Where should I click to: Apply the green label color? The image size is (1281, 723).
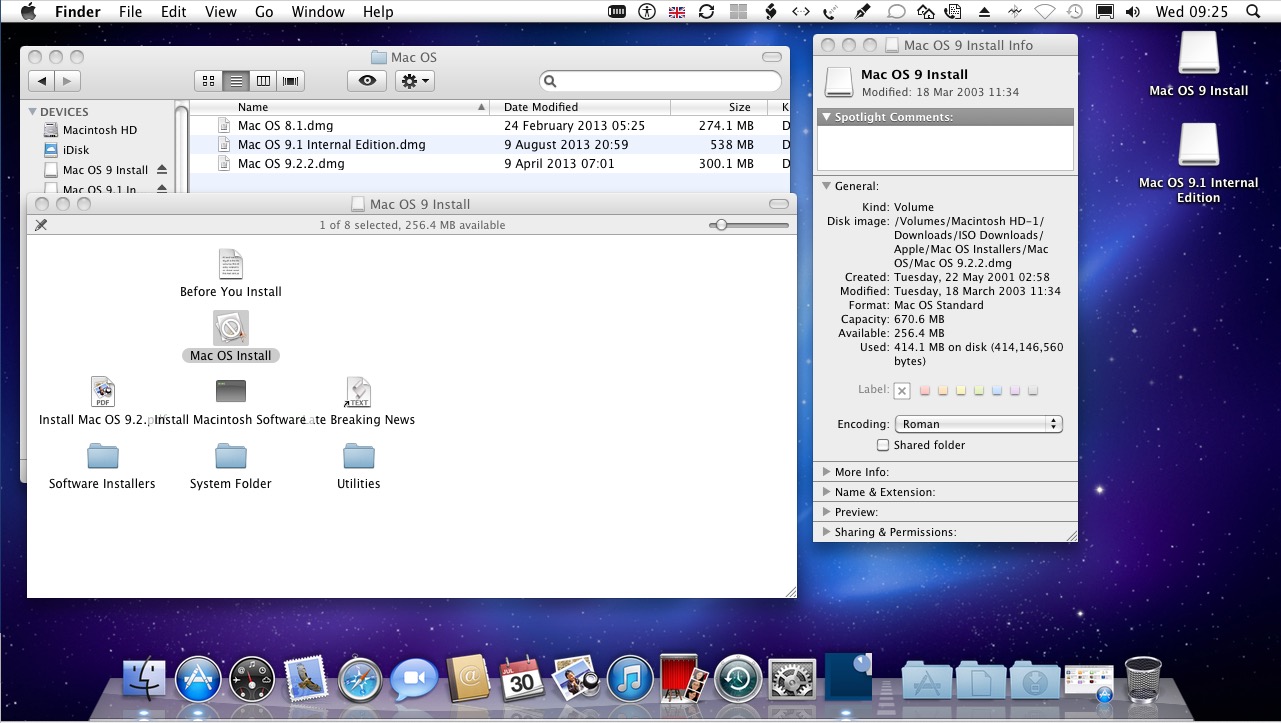(979, 391)
